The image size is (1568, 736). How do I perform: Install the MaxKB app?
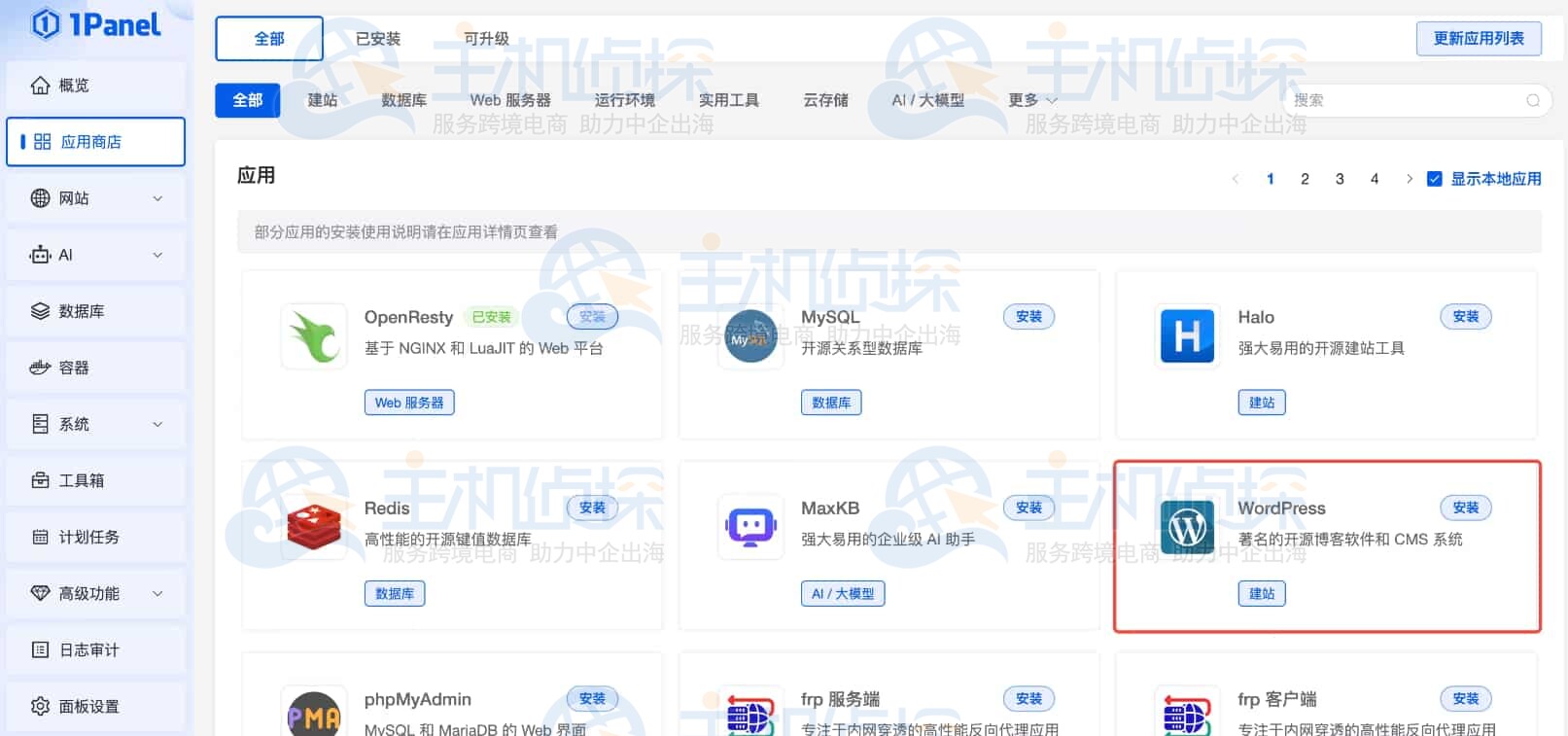coord(1028,508)
